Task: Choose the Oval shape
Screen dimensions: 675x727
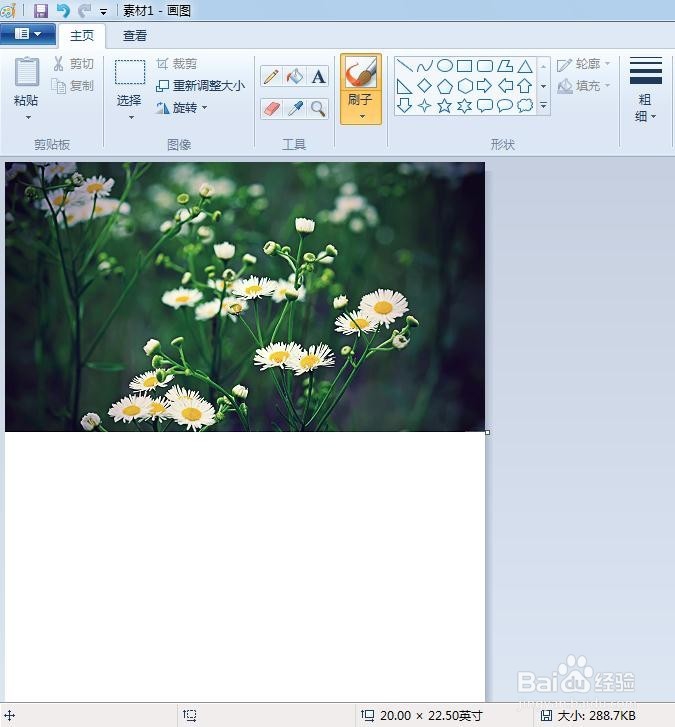Action: [445, 66]
